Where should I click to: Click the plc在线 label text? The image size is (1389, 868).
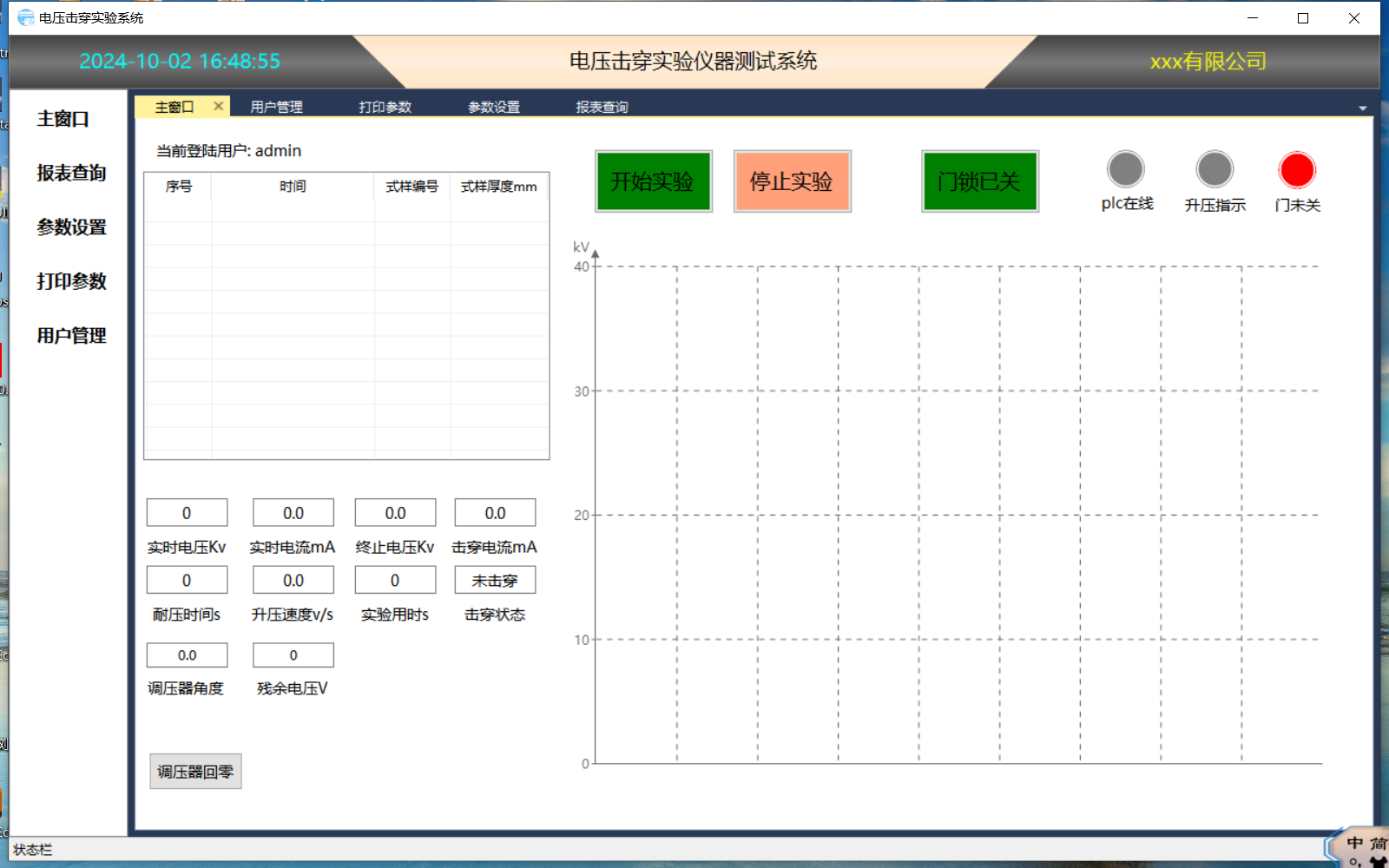1128,204
